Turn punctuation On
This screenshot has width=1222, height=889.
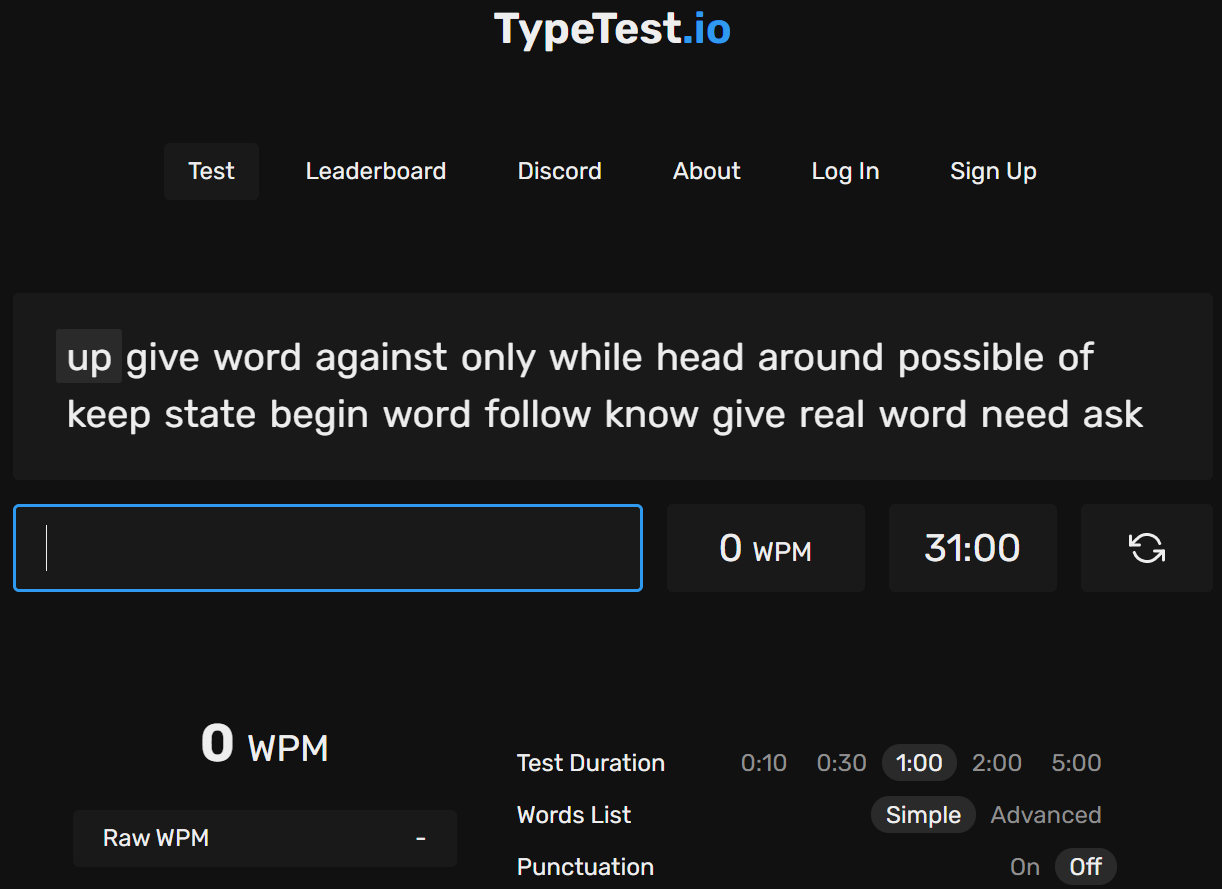coord(1024,867)
